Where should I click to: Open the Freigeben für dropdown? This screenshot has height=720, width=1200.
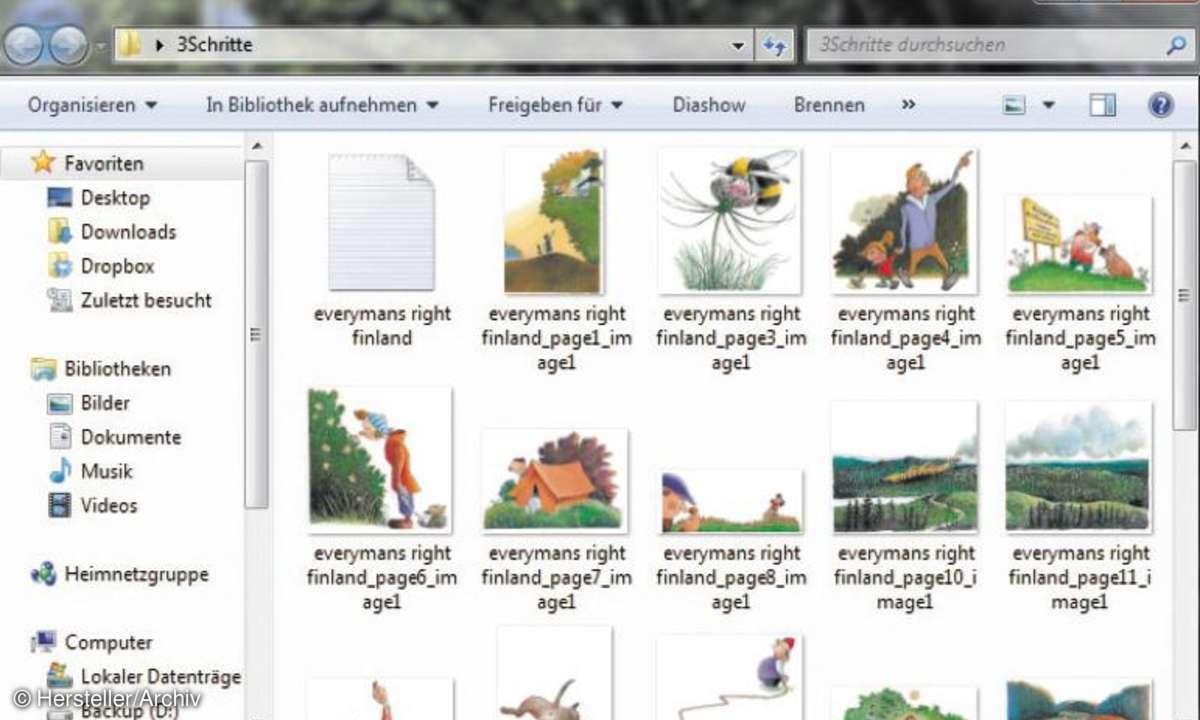click(555, 105)
